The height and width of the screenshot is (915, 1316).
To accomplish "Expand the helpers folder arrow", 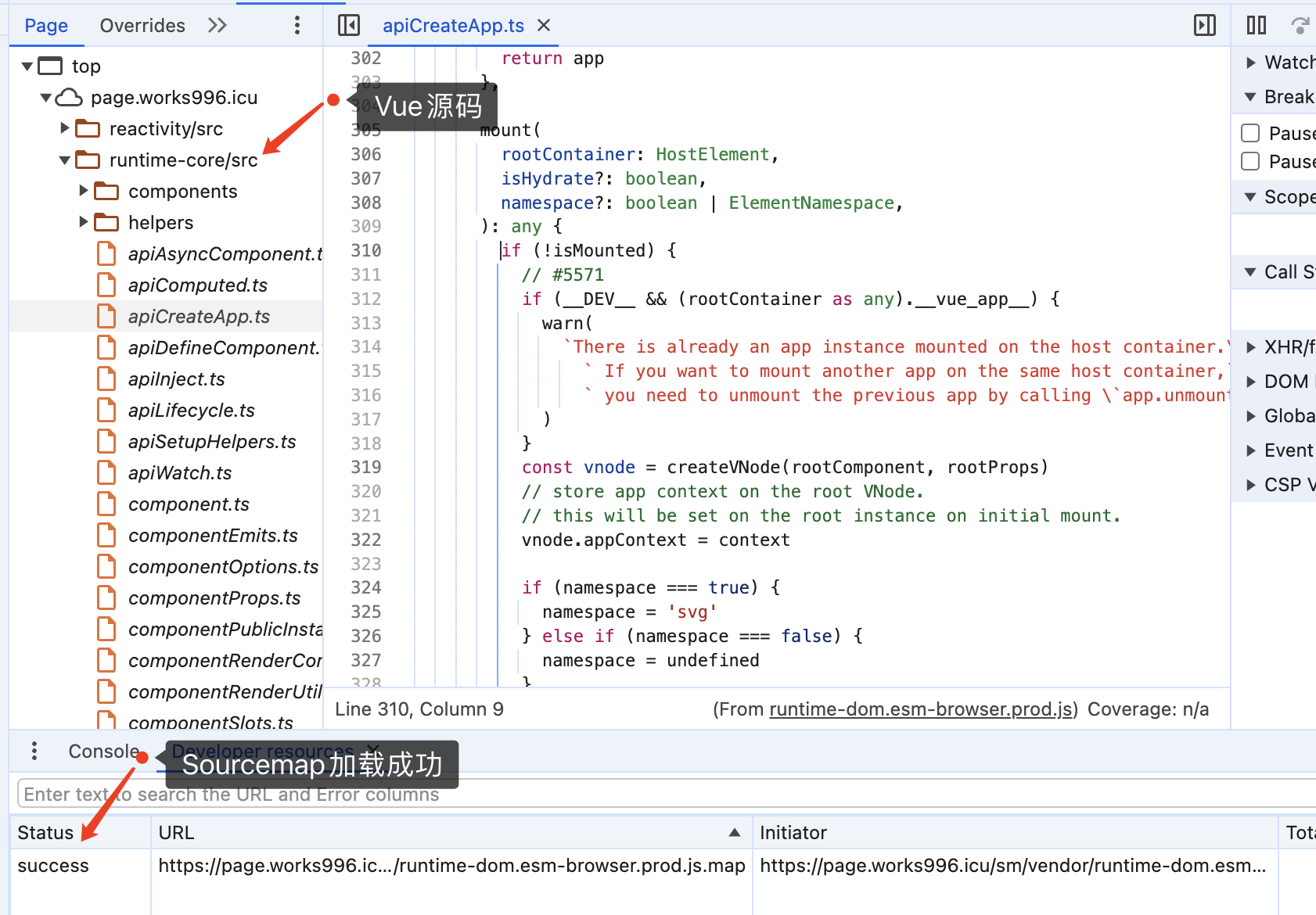I will coord(84,221).
